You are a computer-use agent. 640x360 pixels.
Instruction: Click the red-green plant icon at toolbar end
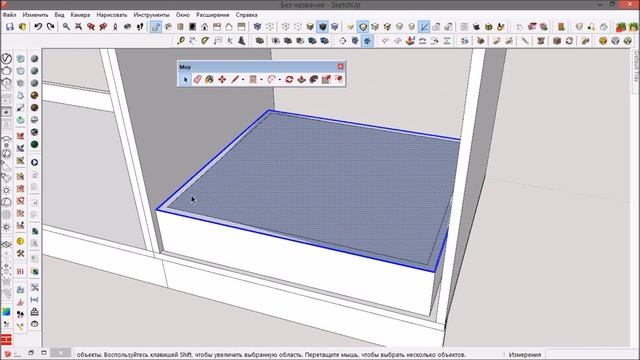621,27
